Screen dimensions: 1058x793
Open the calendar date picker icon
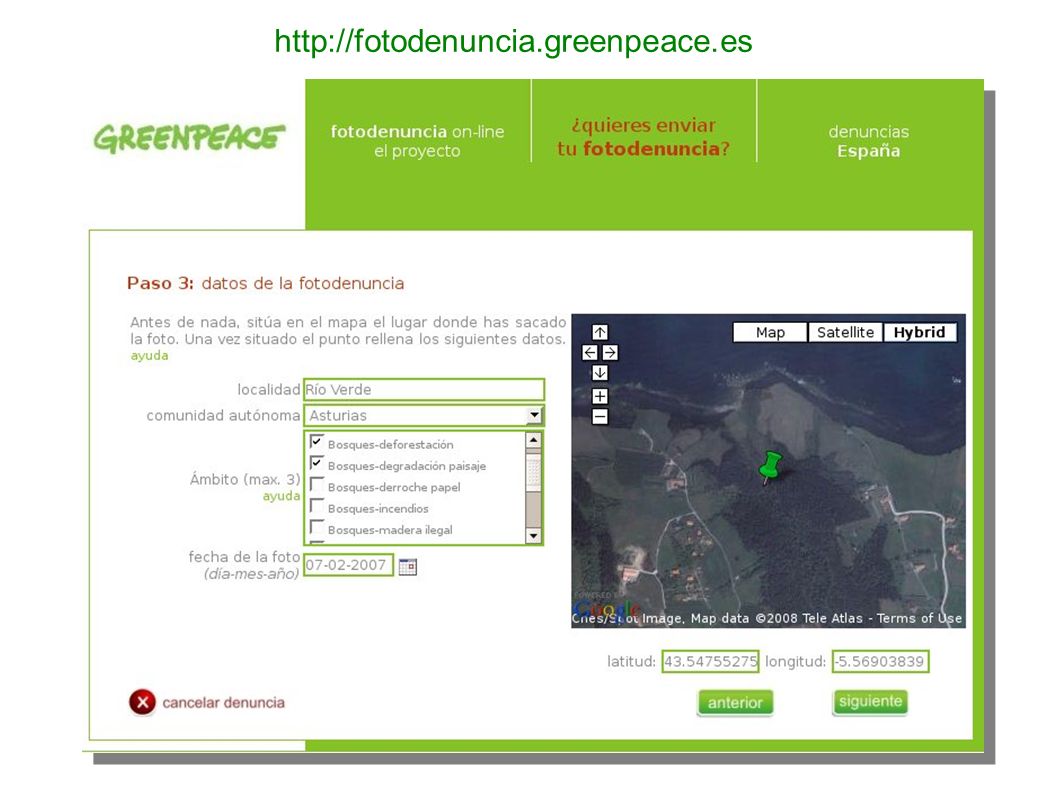408,566
